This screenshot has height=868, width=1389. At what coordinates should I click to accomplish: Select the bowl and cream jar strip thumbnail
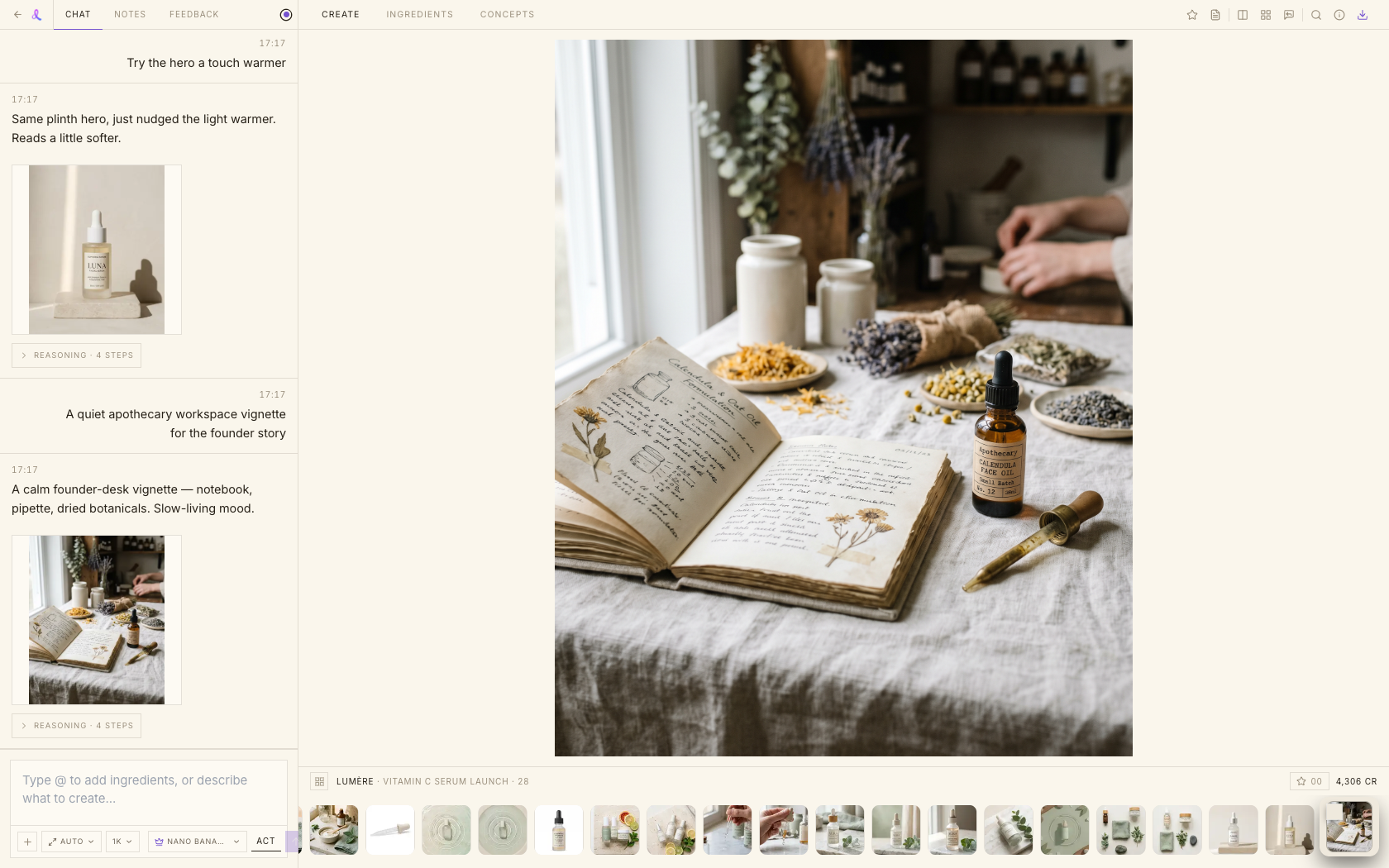coord(334,830)
